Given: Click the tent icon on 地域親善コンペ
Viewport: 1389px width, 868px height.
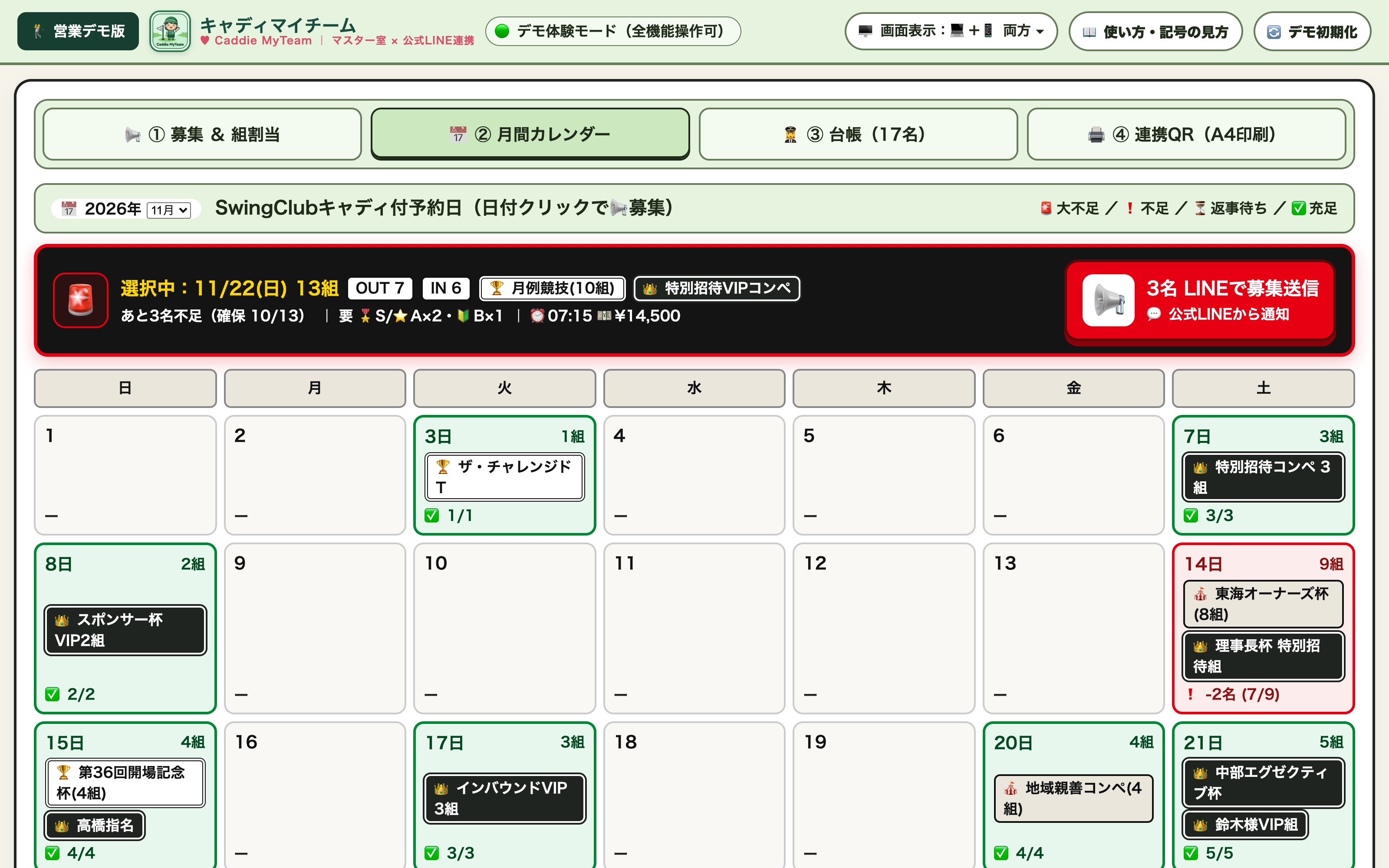Looking at the screenshot, I should (x=1011, y=789).
